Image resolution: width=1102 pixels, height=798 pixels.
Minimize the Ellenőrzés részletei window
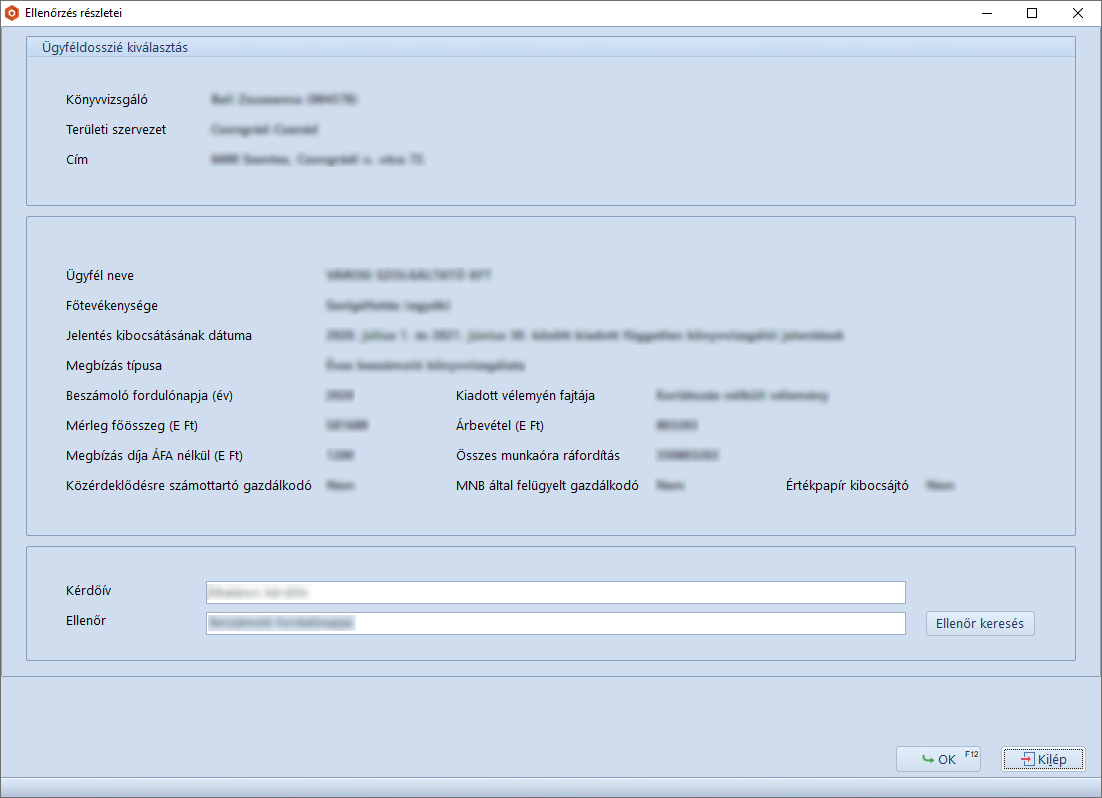pyautogui.click(x=986, y=13)
